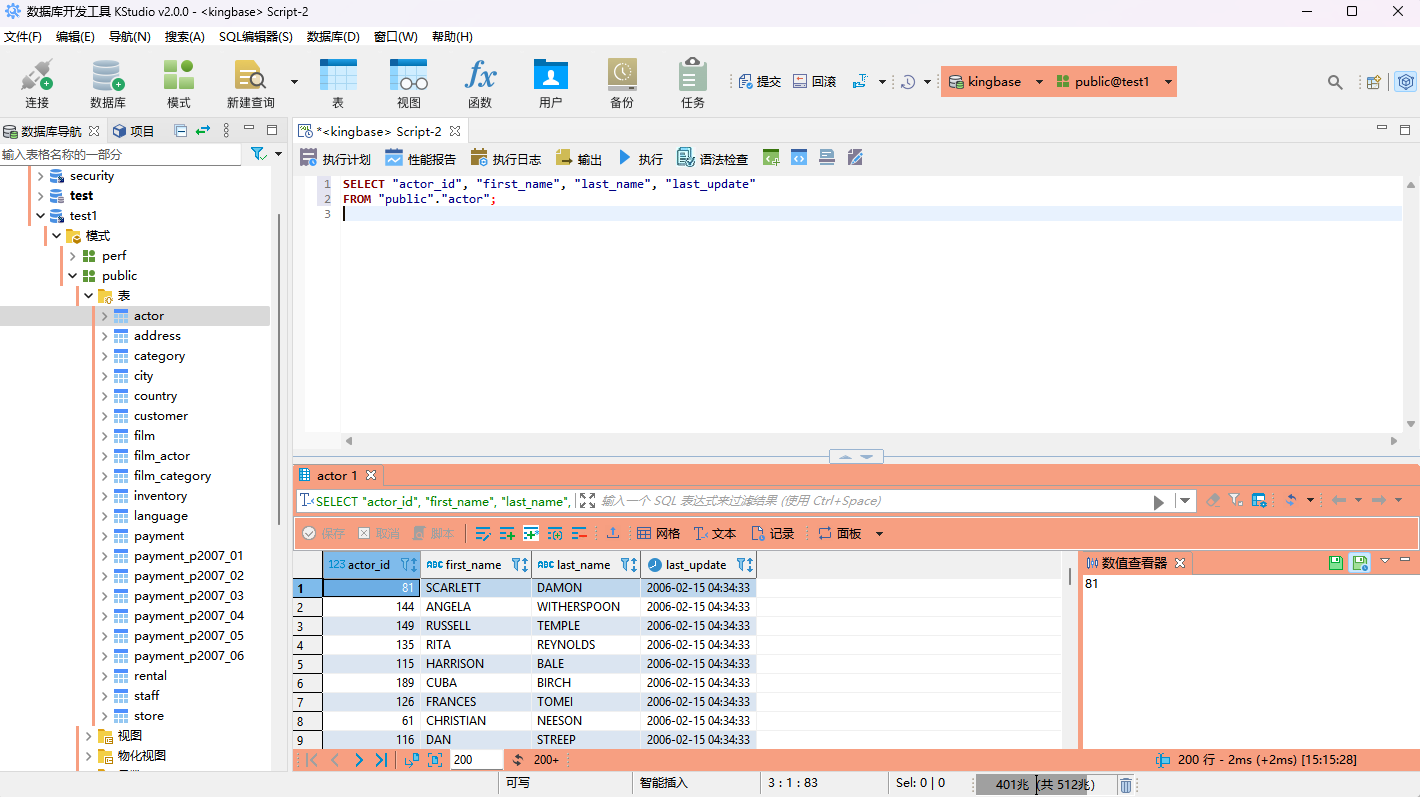Click the 执行 (Execute) play icon
The height and width of the screenshot is (797, 1420).
625,158
